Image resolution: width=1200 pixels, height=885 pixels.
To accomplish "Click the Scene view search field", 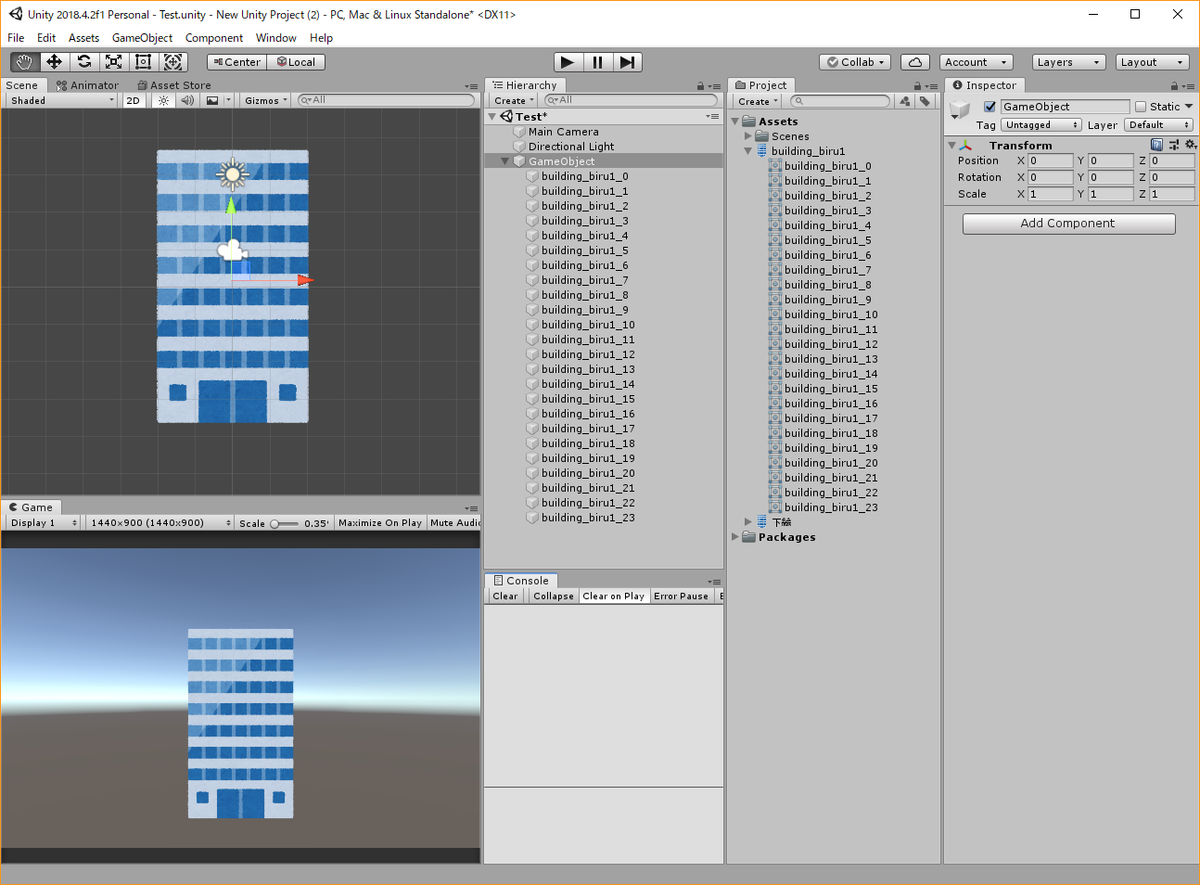I will point(386,100).
